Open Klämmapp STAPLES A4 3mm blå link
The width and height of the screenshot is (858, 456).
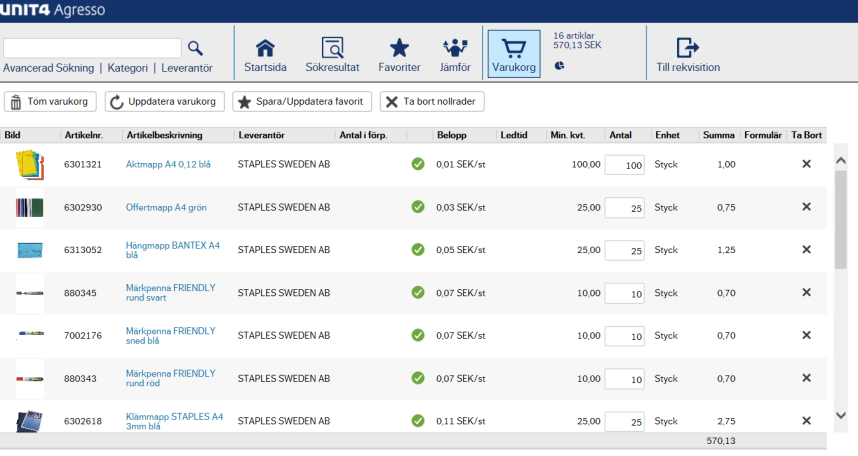coord(175,421)
